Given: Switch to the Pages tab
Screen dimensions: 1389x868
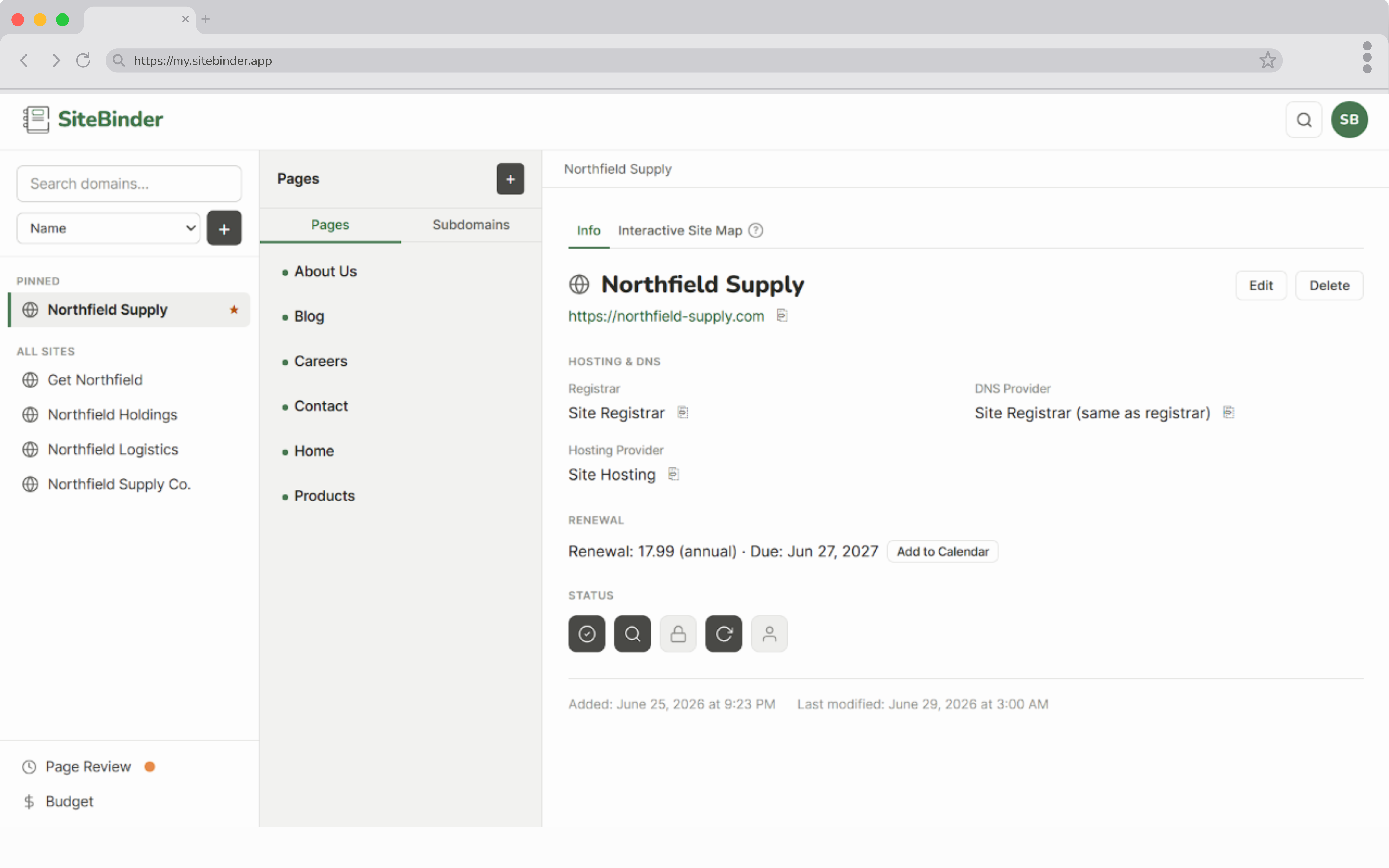Looking at the screenshot, I should pyautogui.click(x=330, y=225).
